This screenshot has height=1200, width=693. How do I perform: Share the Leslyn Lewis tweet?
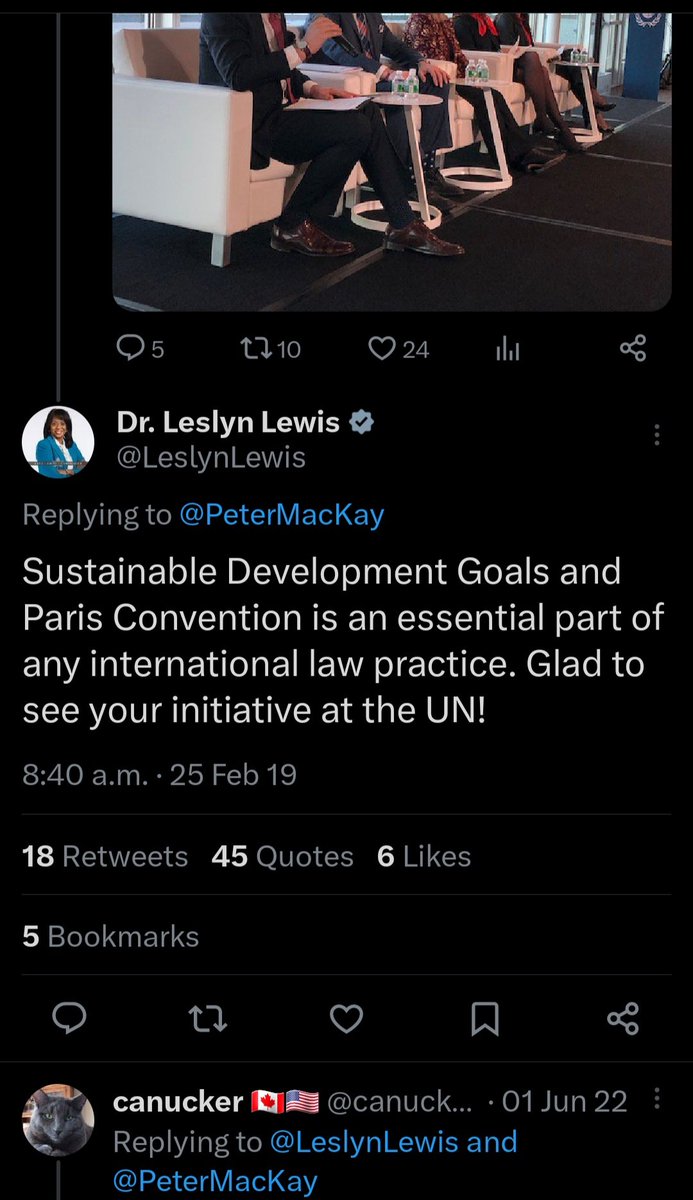[x=623, y=1018]
